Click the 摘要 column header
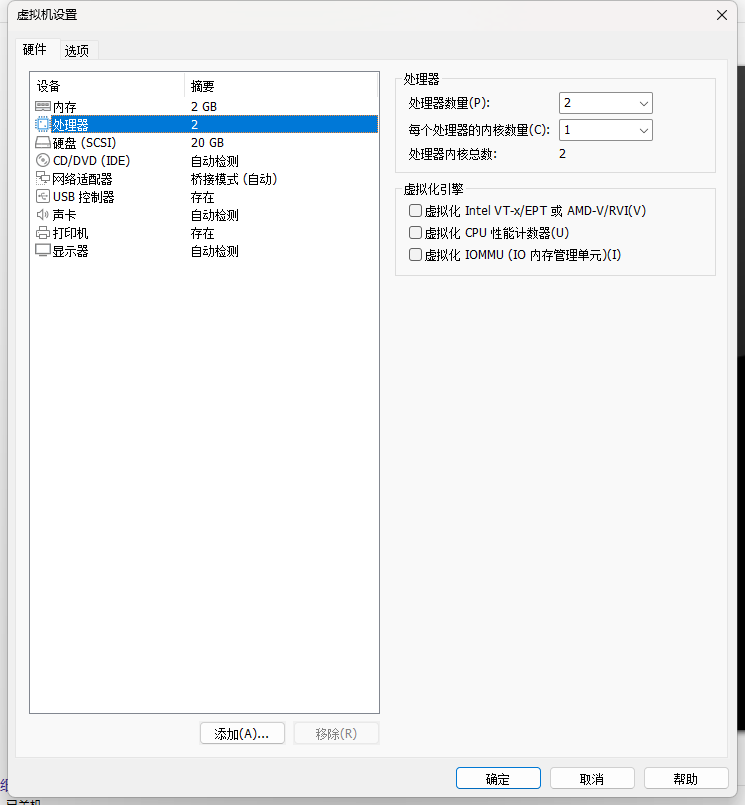 point(203,86)
